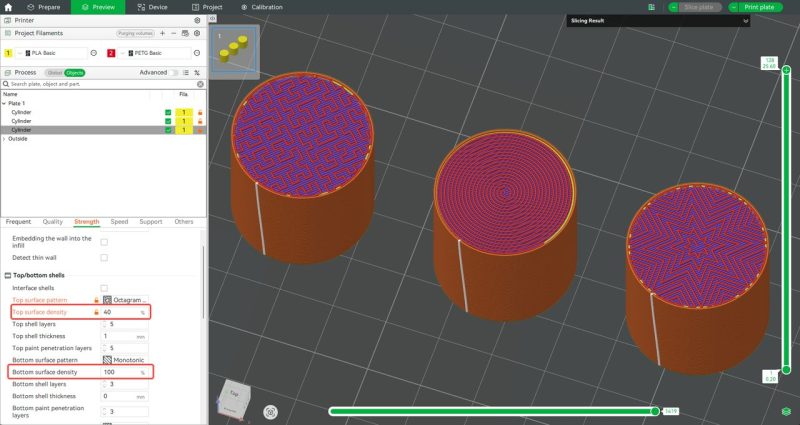
Task: Click the Purging volumes button
Action: tap(136, 33)
